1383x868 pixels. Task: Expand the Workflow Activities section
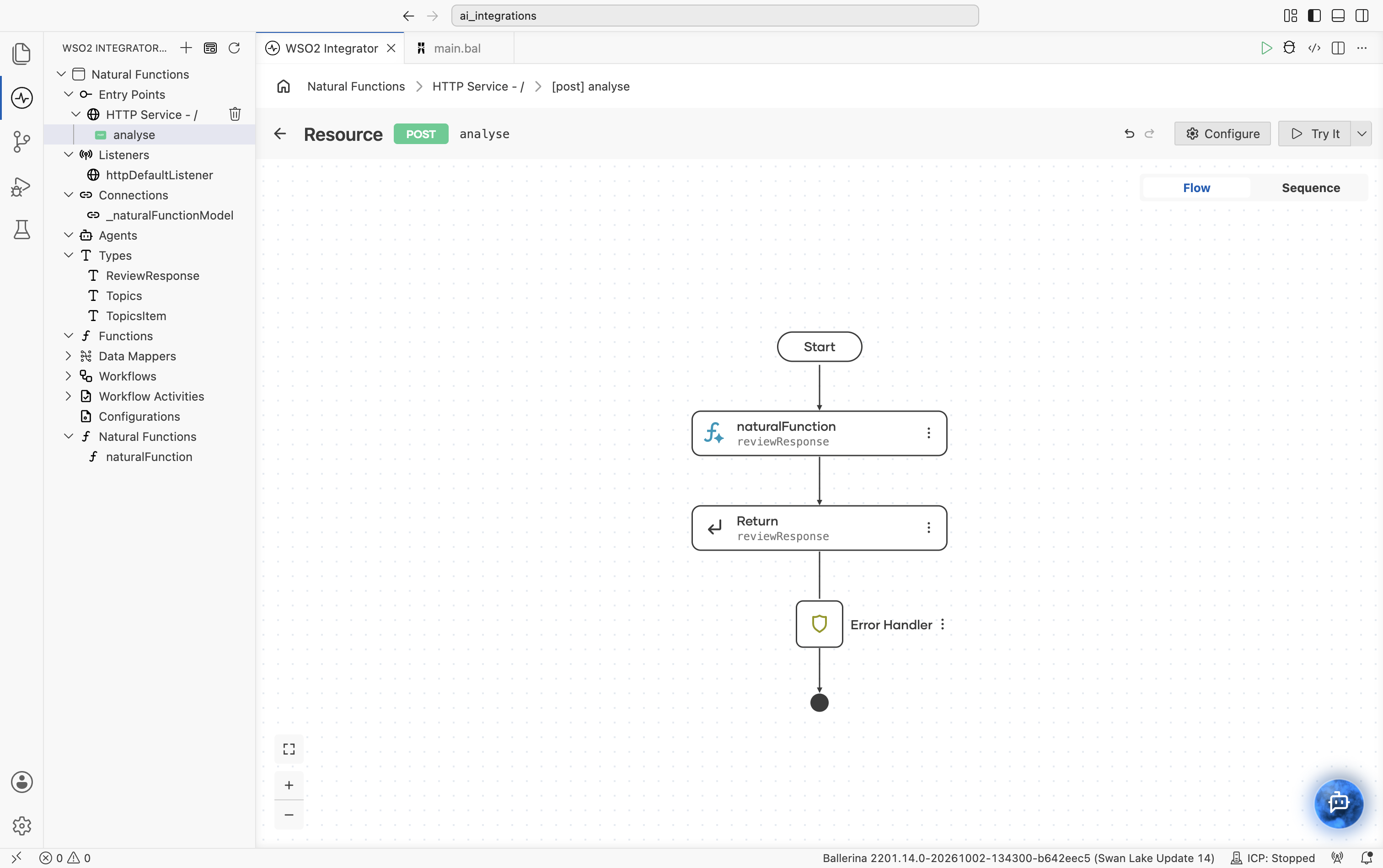point(68,396)
